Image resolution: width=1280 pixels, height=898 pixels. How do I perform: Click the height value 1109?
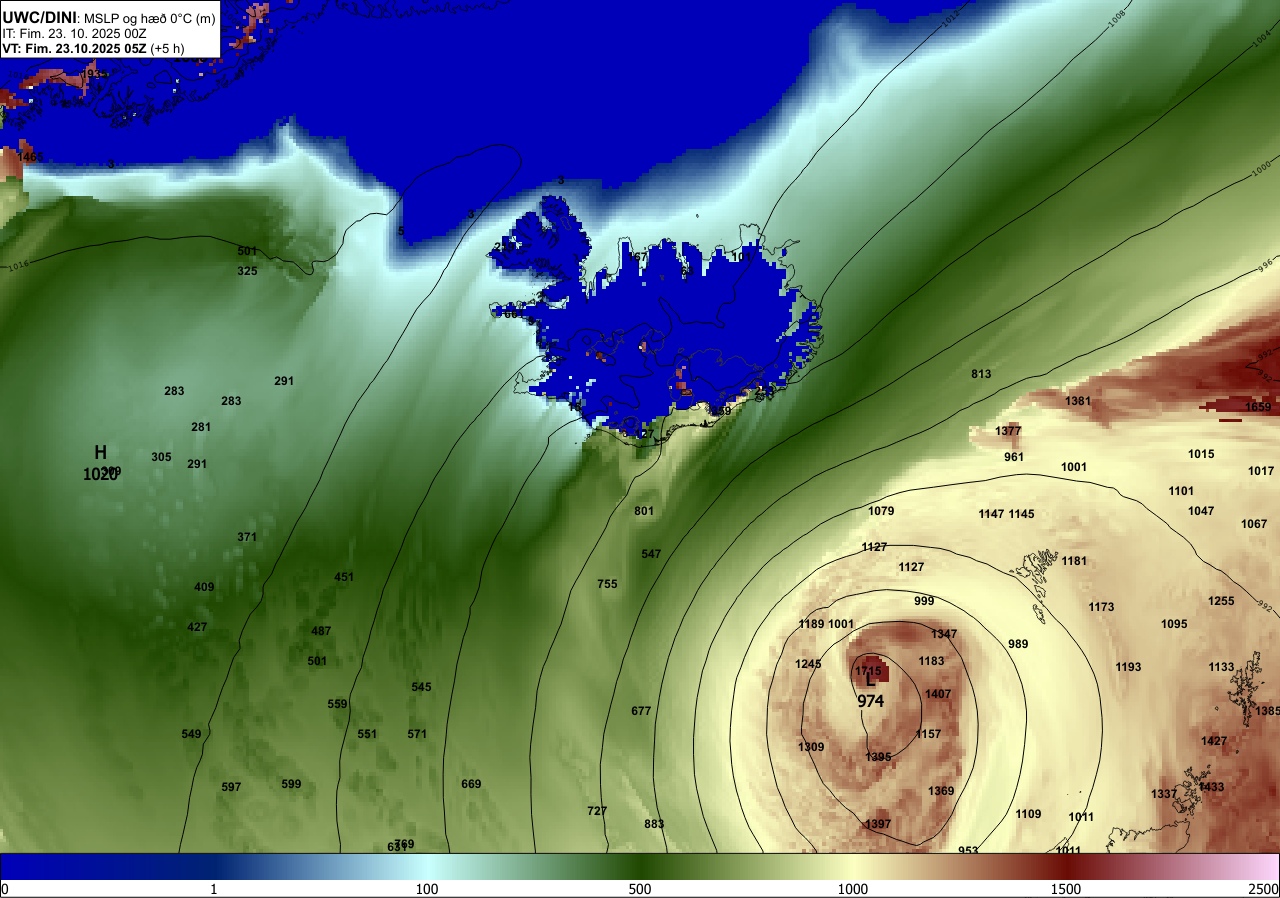tap(1028, 814)
